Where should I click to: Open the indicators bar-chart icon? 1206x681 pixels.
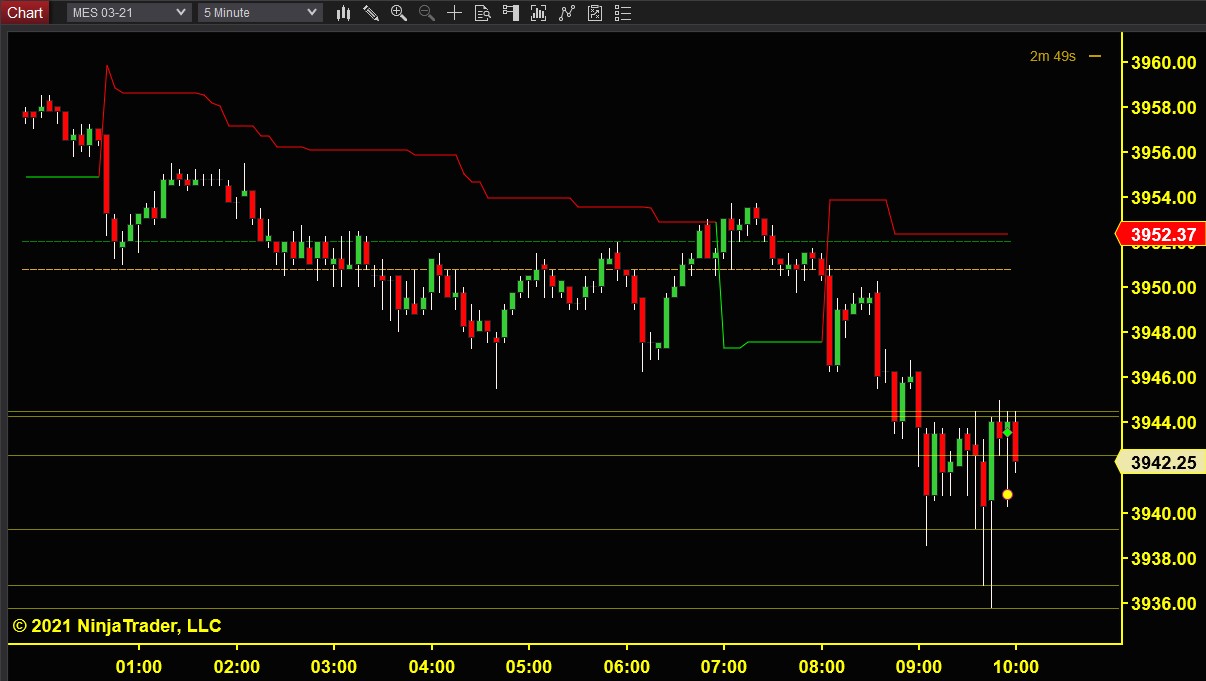coord(539,12)
